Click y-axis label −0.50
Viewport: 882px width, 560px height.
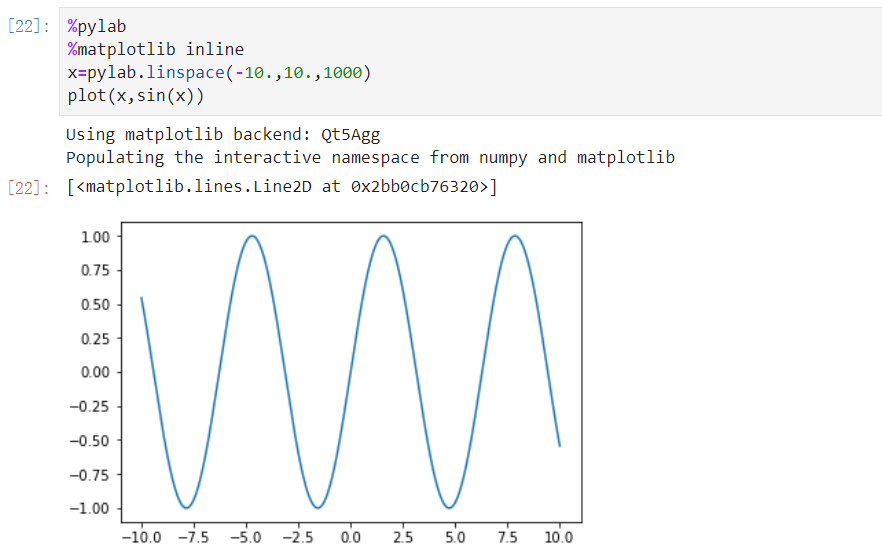click(89, 441)
